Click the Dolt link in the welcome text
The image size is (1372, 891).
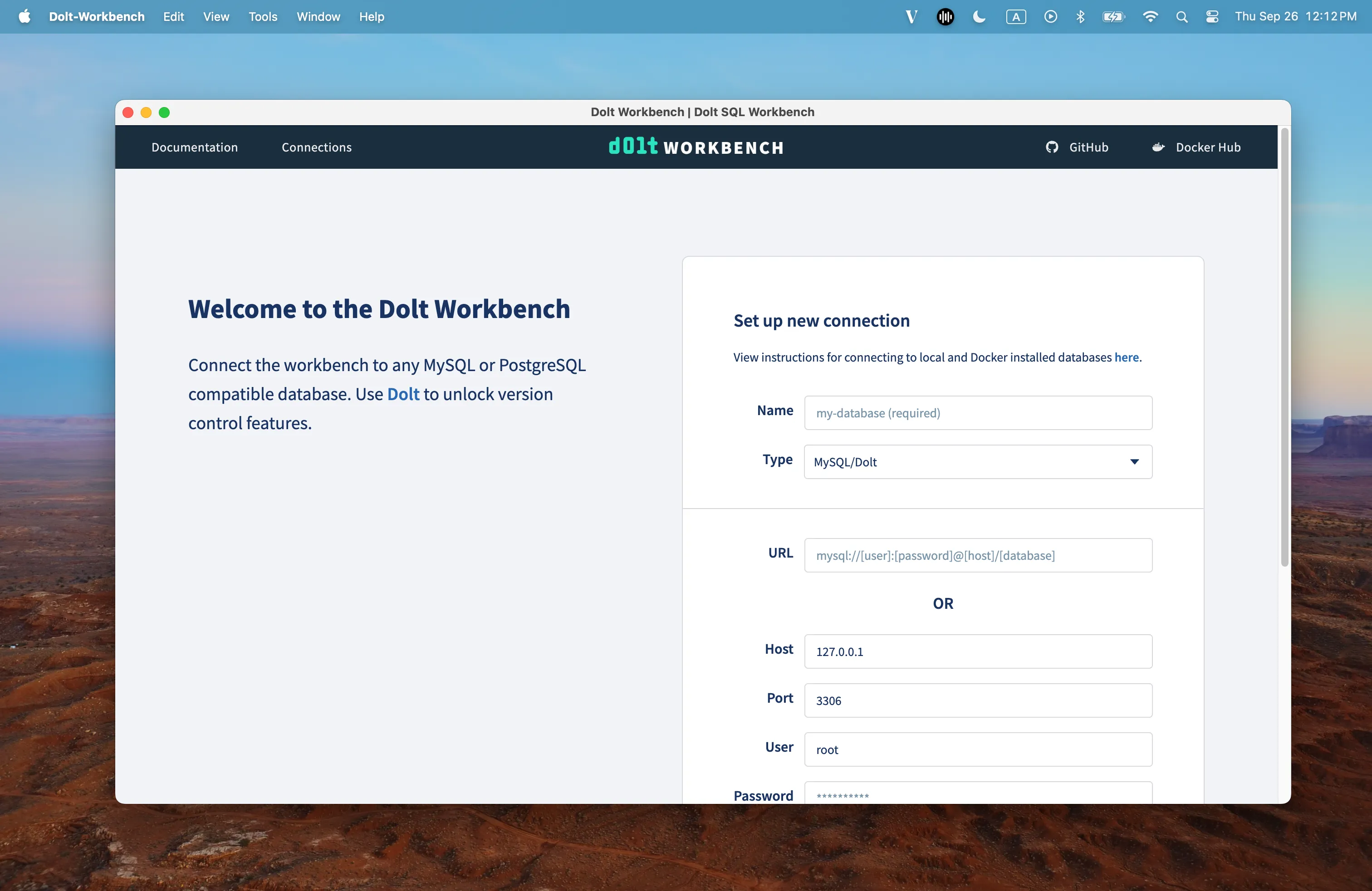point(403,394)
